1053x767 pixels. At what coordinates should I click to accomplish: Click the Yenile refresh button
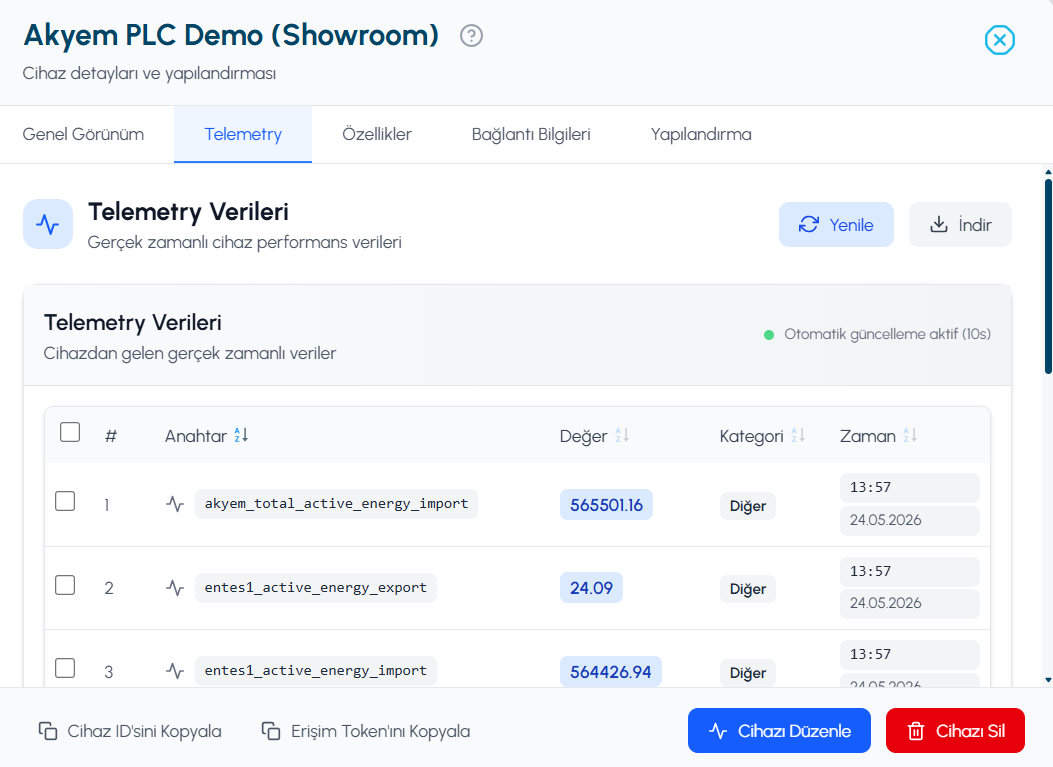point(836,224)
